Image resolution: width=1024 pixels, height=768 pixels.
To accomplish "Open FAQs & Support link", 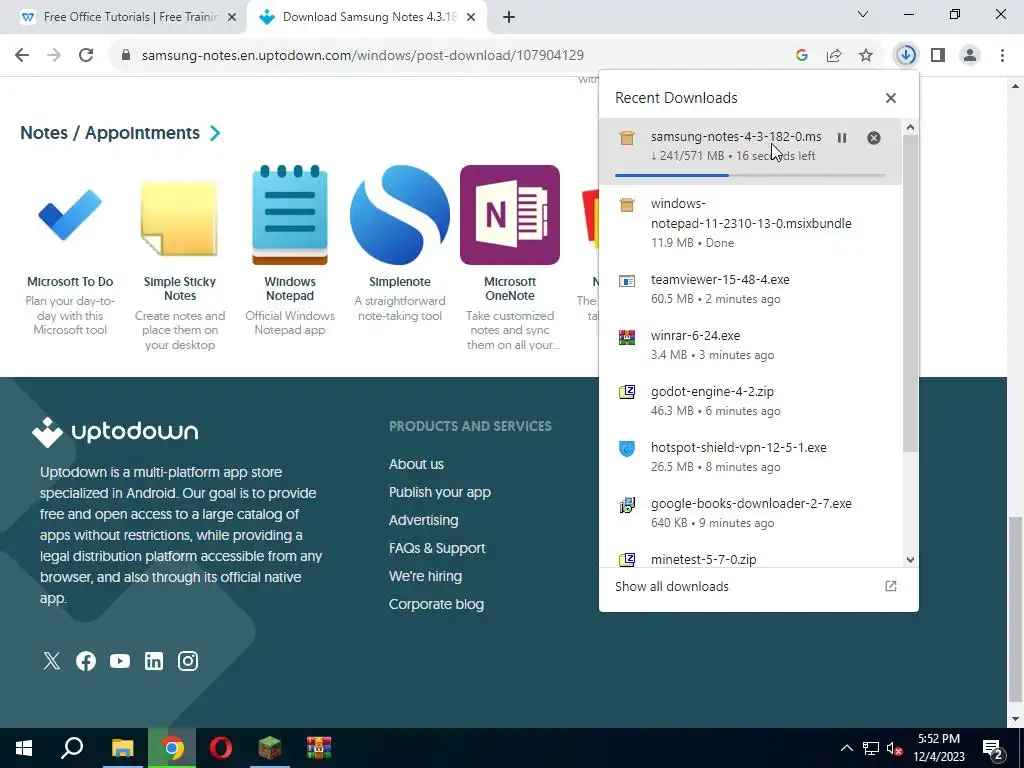I will [x=437, y=549].
